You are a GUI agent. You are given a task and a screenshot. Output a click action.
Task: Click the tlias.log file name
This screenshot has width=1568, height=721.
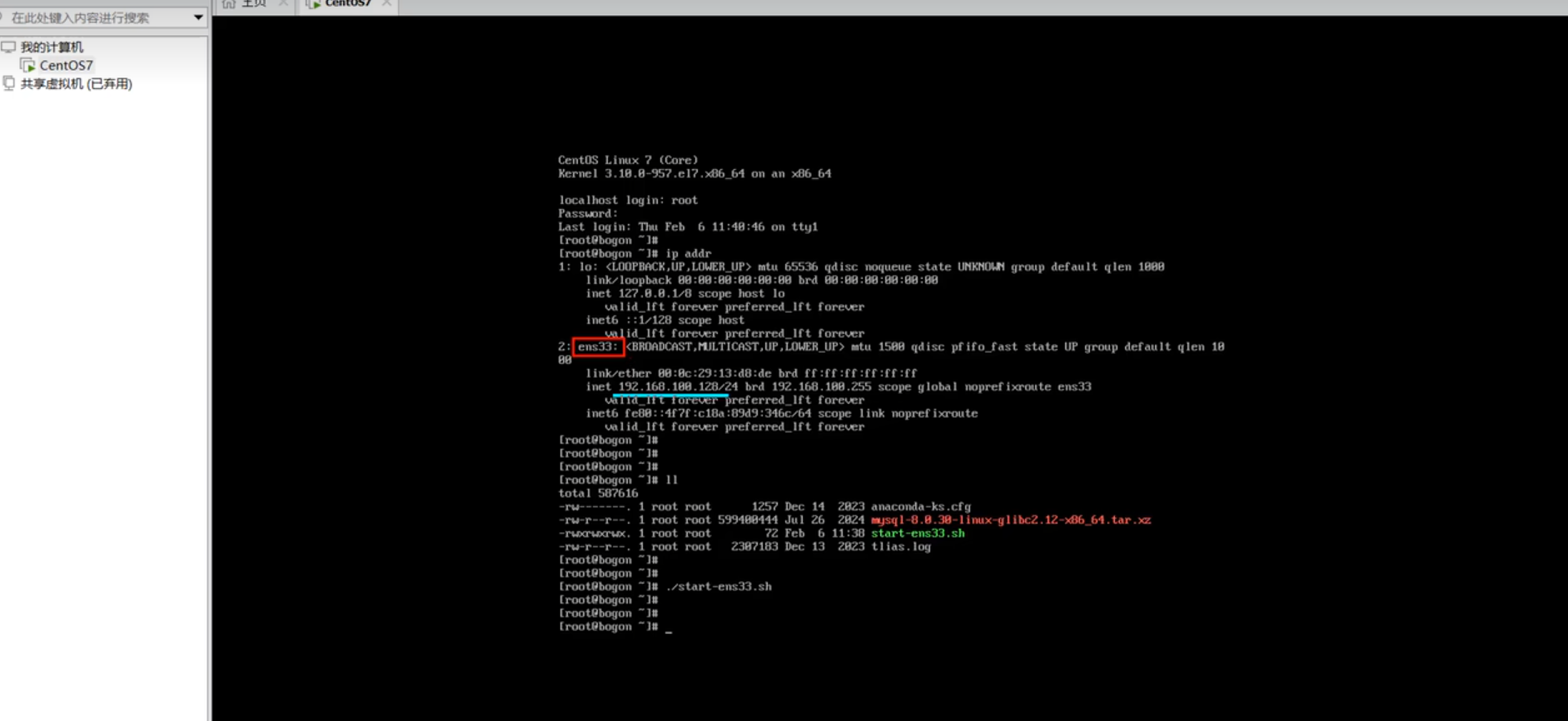(x=901, y=546)
